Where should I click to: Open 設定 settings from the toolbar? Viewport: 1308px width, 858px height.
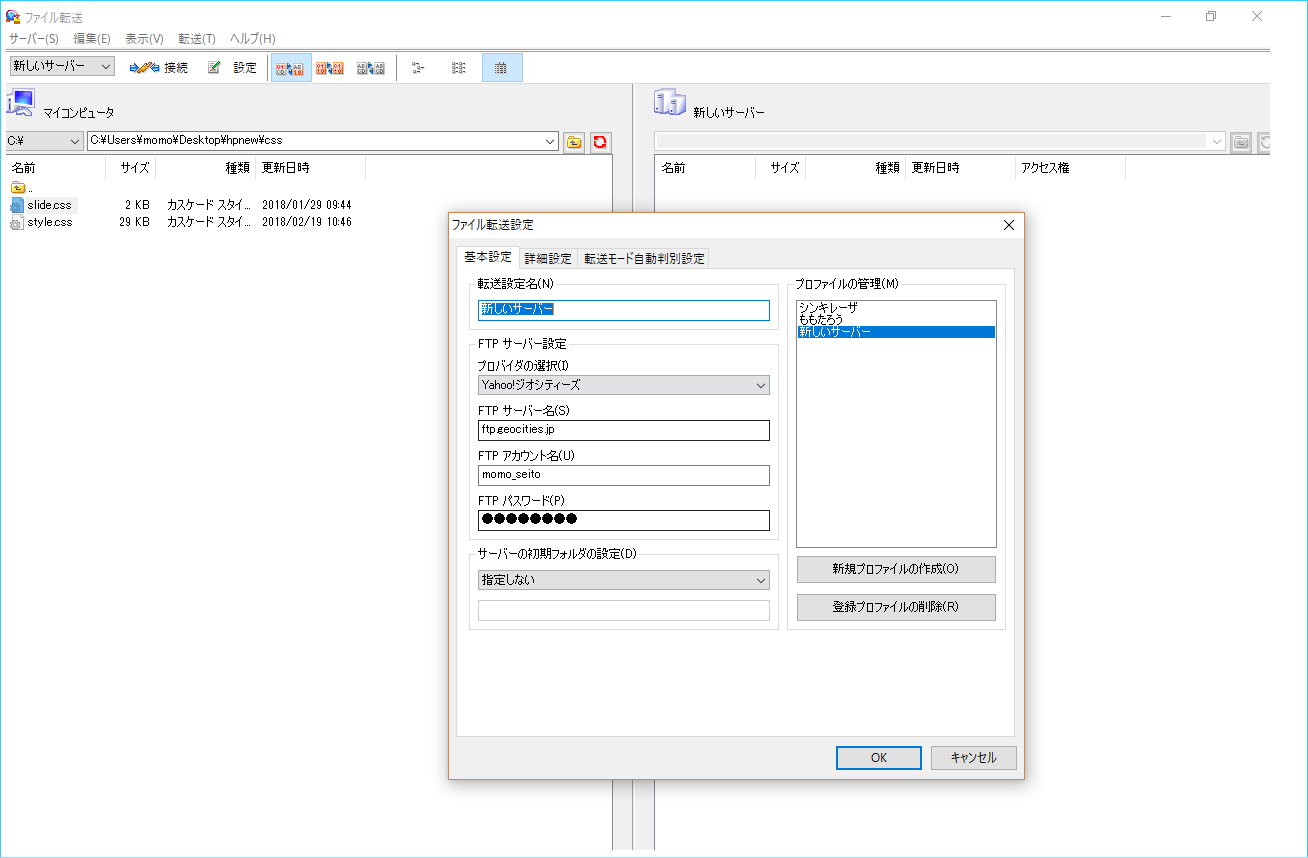point(232,68)
